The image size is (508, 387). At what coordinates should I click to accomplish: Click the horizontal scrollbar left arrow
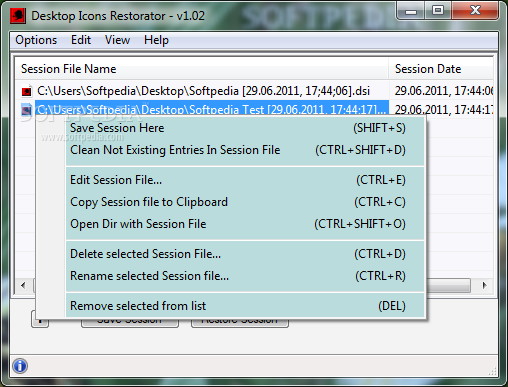click(23, 285)
